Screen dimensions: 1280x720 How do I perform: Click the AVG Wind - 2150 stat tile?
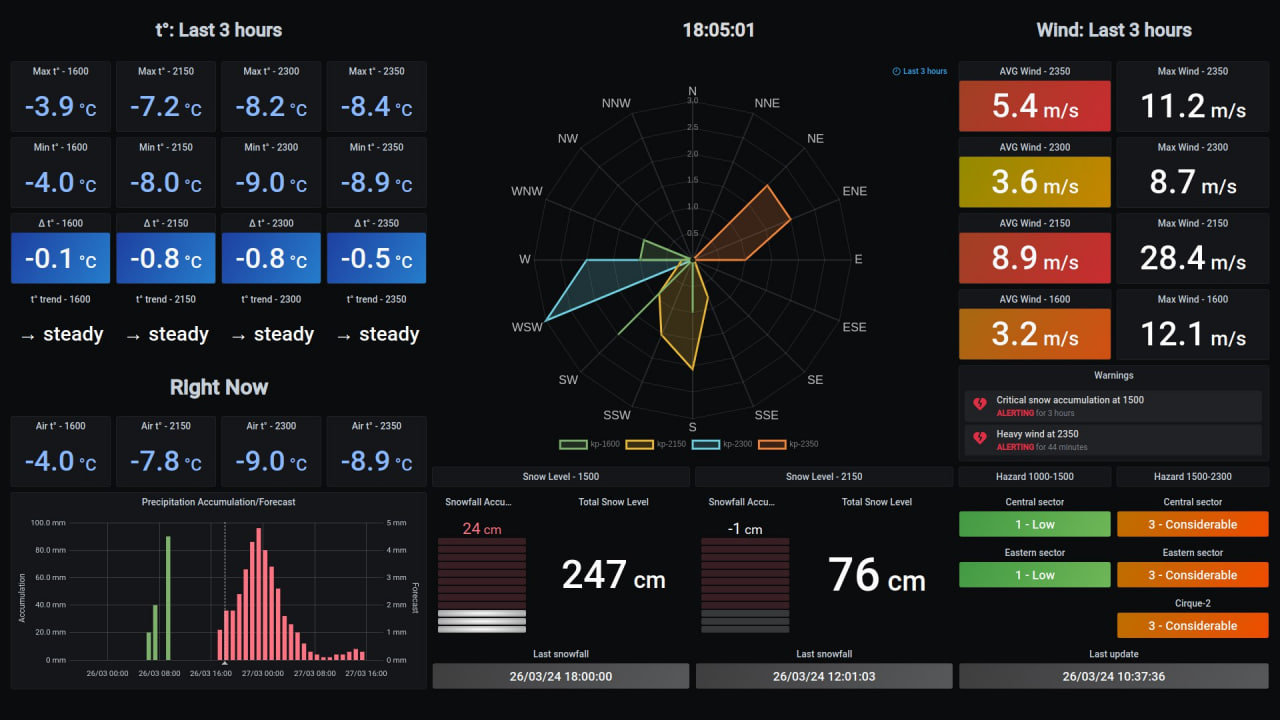1034,256
